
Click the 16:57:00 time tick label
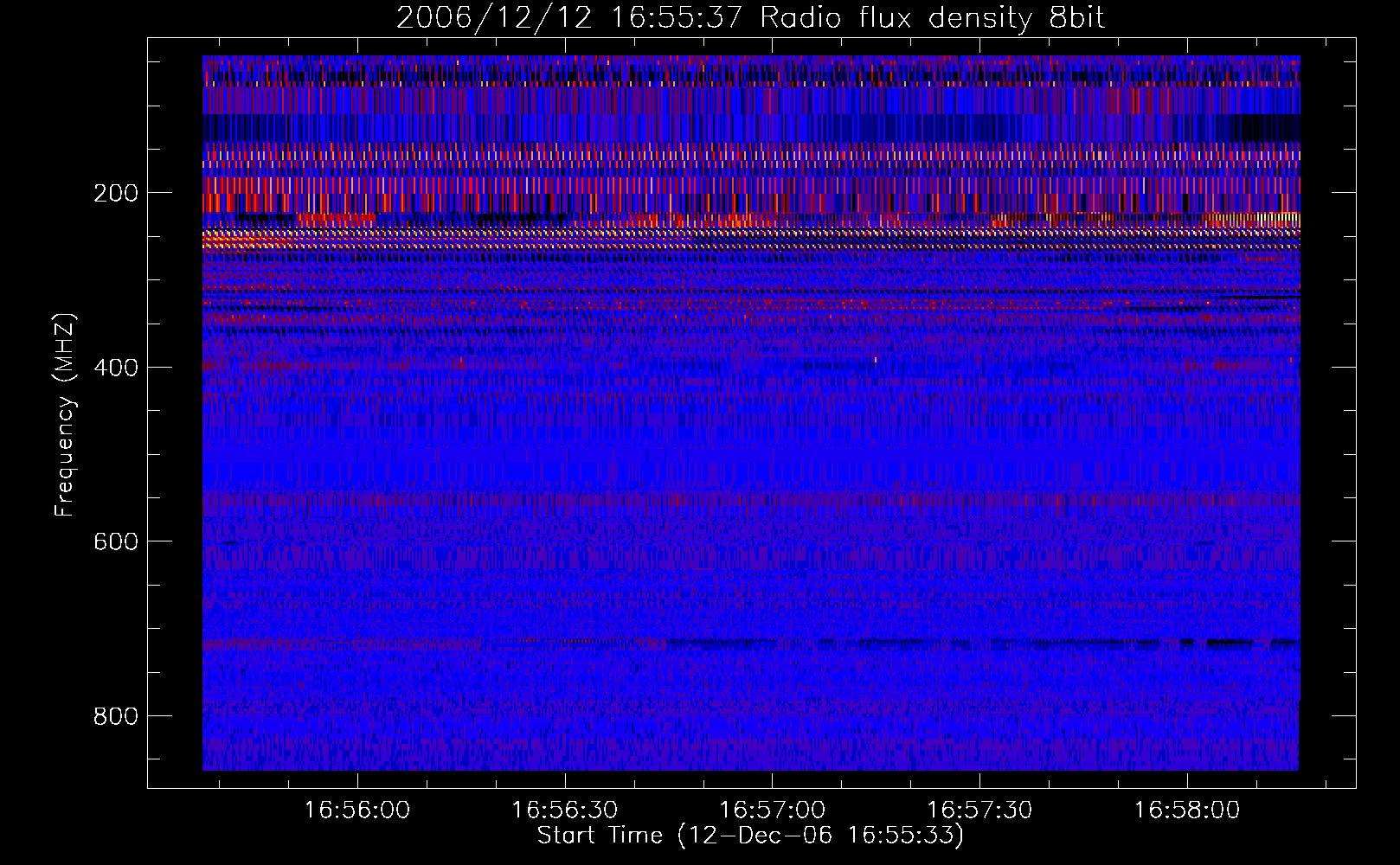point(773,810)
